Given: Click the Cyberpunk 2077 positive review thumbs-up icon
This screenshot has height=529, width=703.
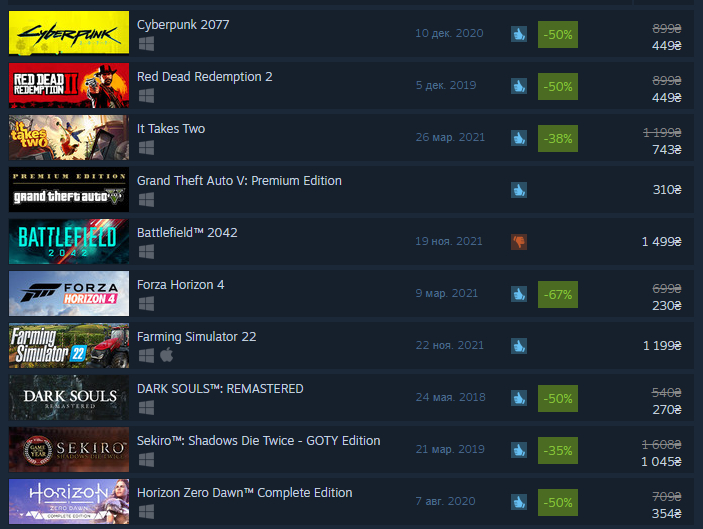Looking at the screenshot, I should 519,34.
